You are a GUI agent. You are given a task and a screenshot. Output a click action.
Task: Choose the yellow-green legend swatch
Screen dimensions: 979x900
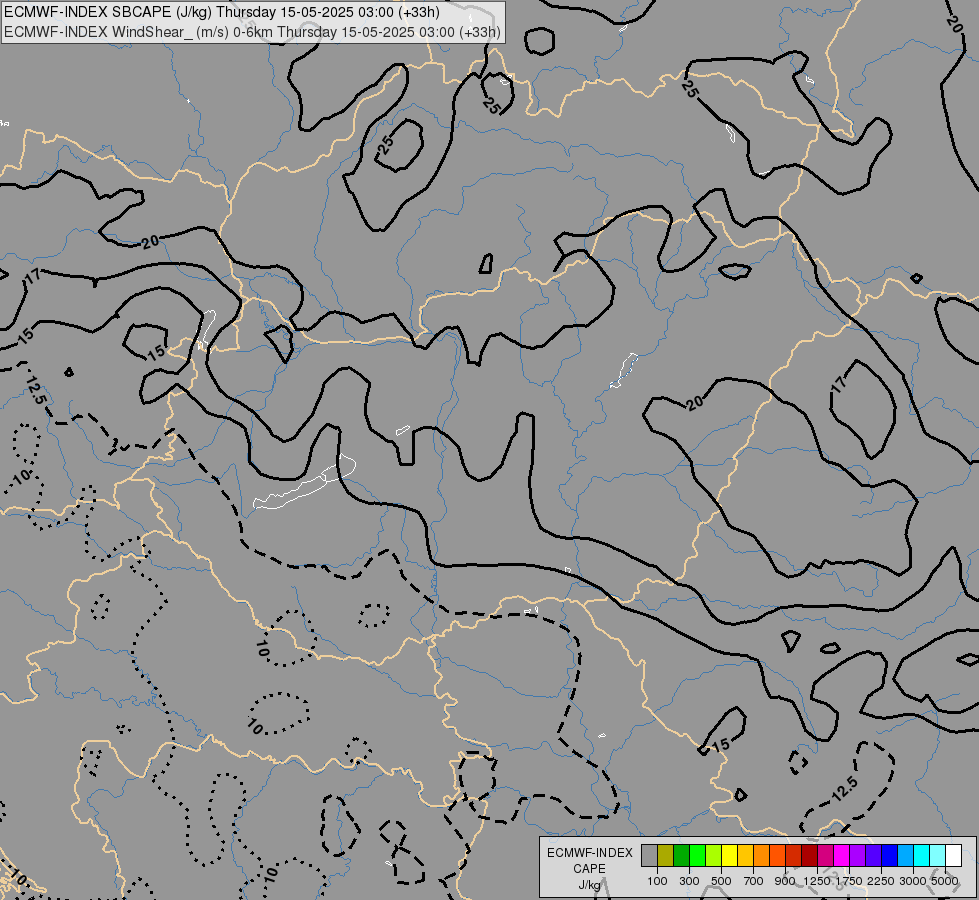[714, 855]
